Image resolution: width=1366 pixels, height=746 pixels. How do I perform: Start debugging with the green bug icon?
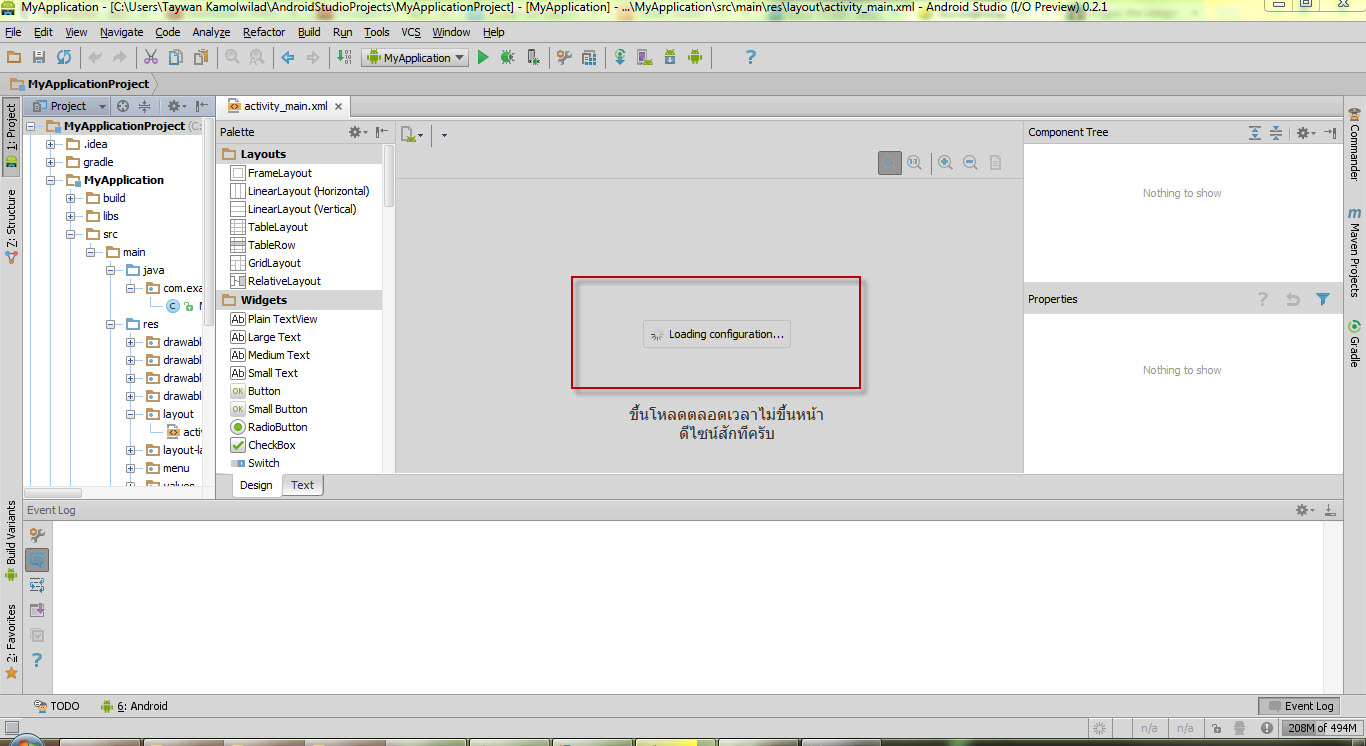508,58
